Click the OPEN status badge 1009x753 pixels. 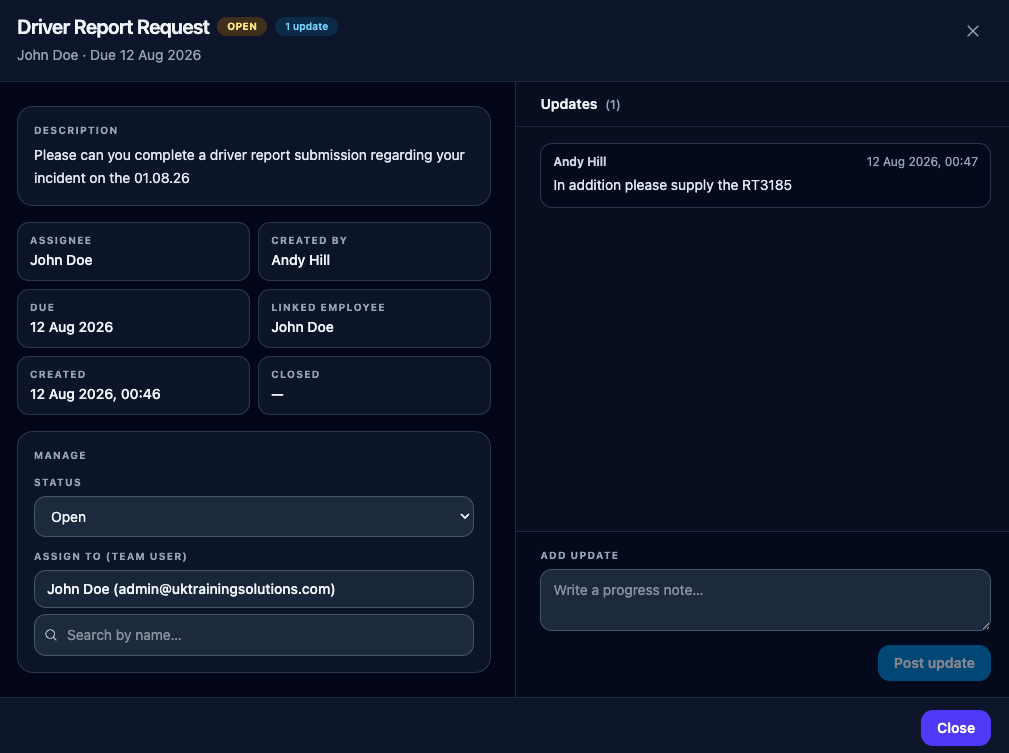(x=242, y=26)
